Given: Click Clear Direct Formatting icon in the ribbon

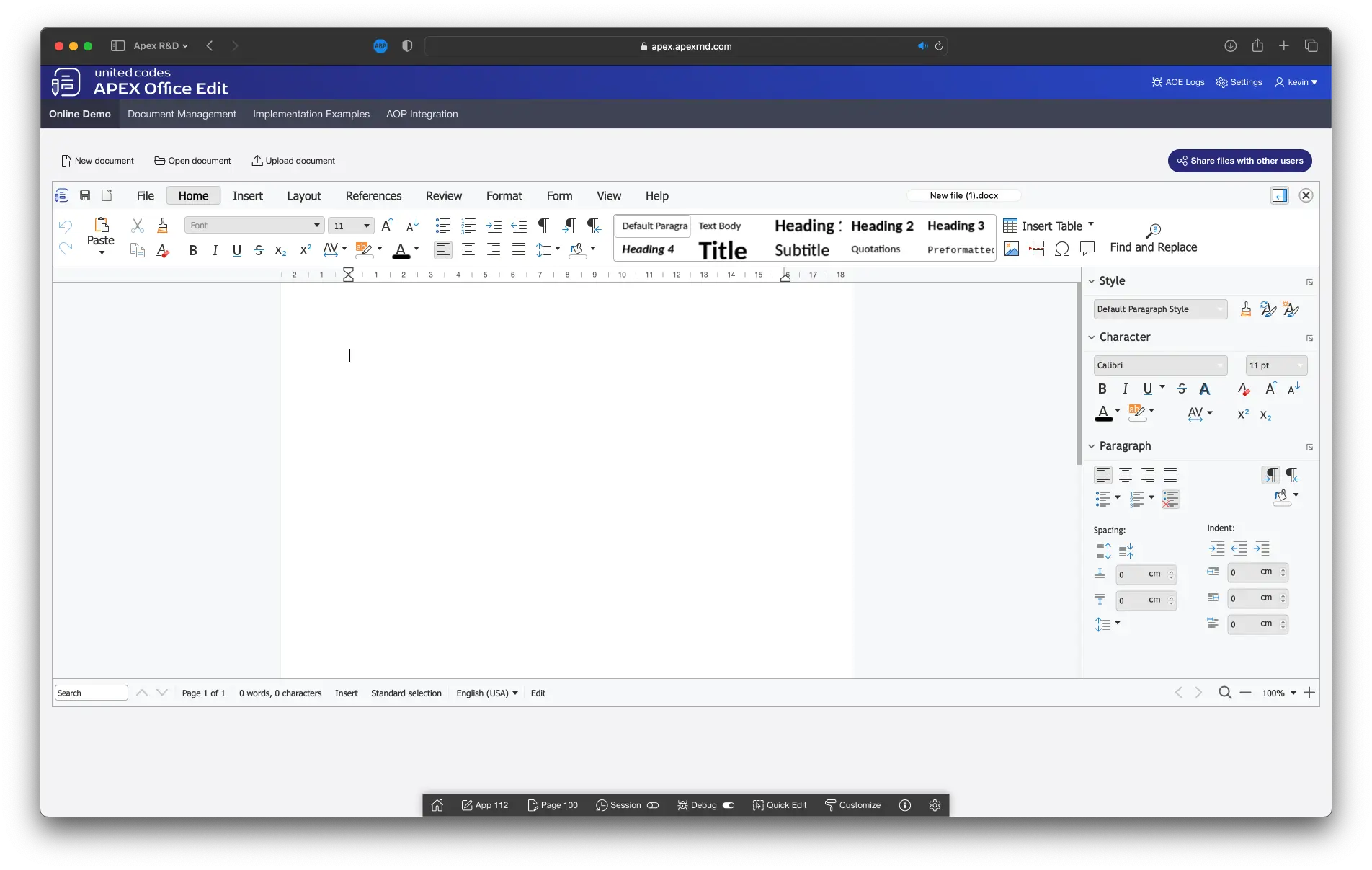Looking at the screenshot, I should (x=163, y=250).
